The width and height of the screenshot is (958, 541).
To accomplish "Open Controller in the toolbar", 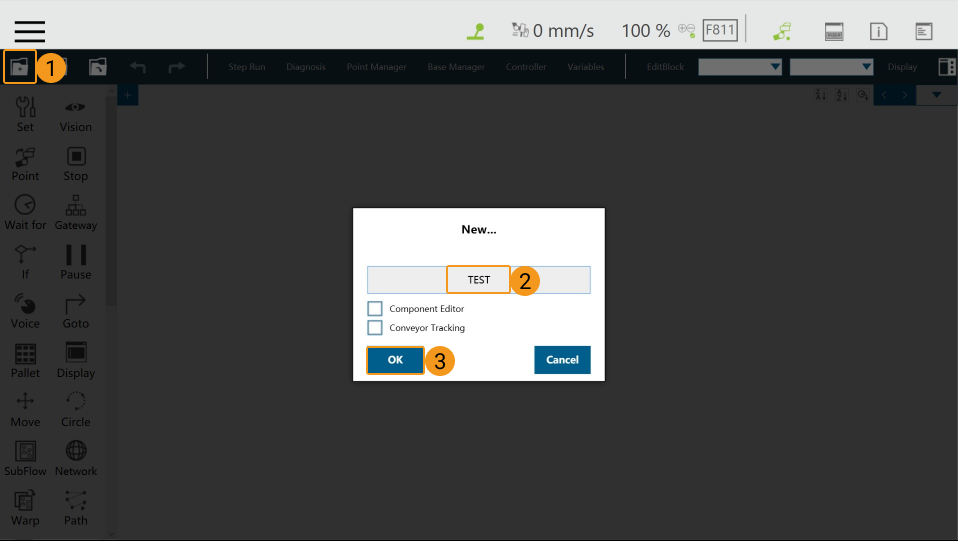I will pos(525,67).
